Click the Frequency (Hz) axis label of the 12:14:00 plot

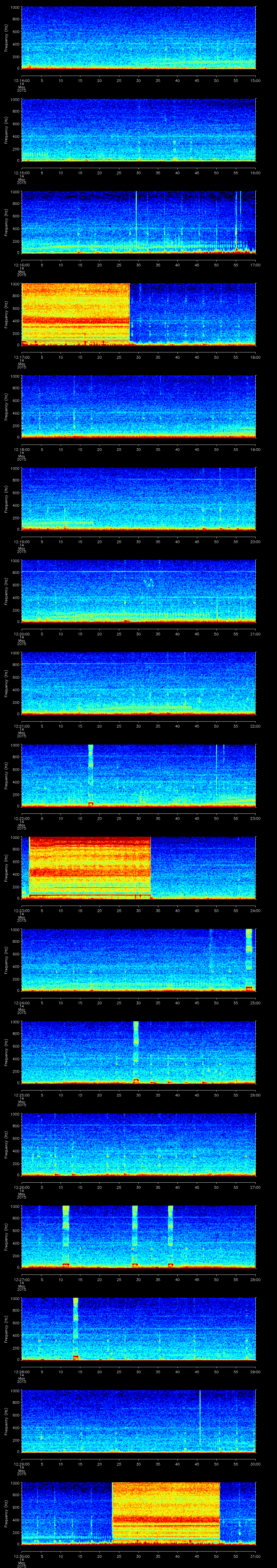pos(6,38)
